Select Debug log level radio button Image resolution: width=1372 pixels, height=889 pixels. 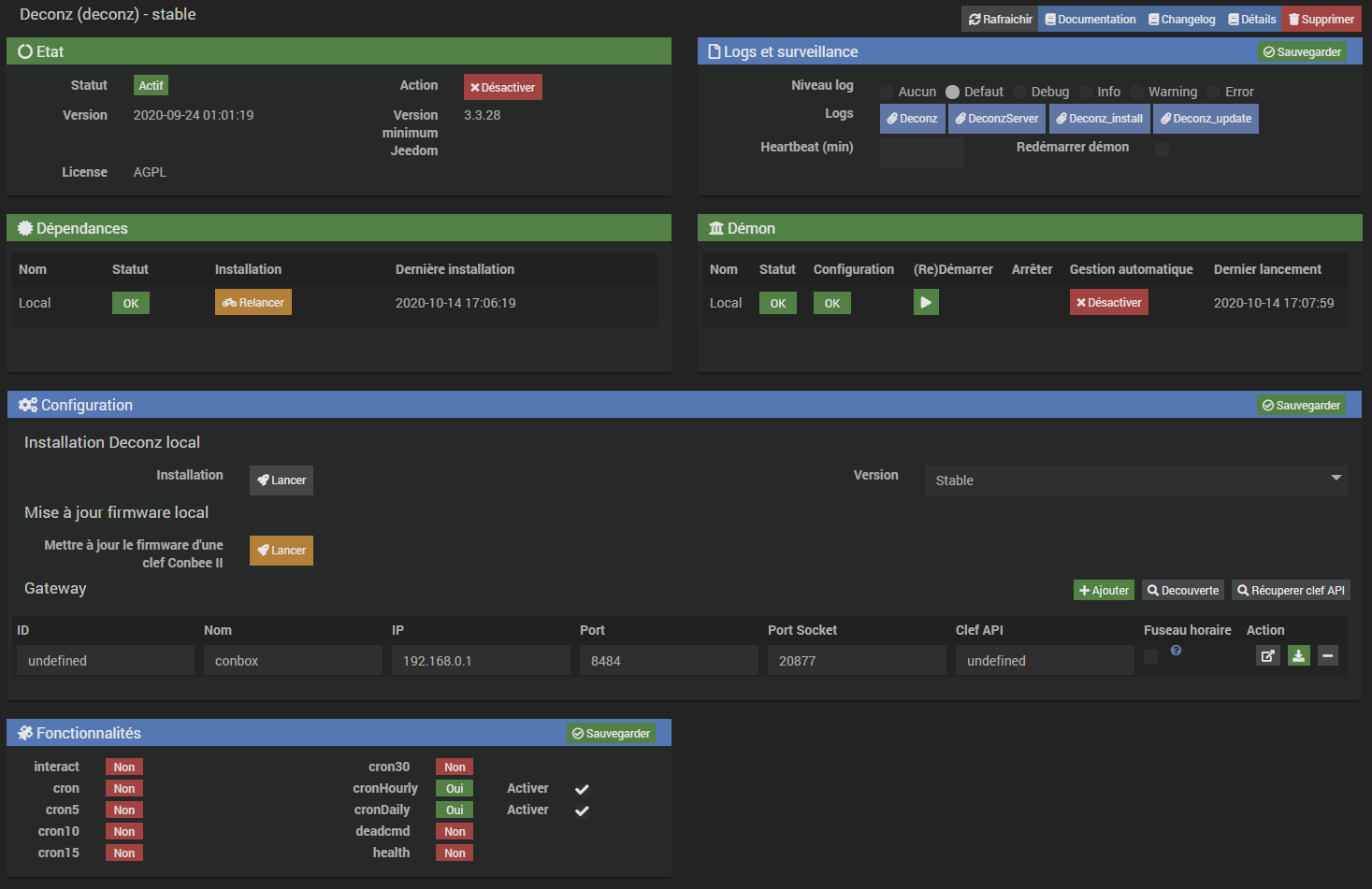1019,92
